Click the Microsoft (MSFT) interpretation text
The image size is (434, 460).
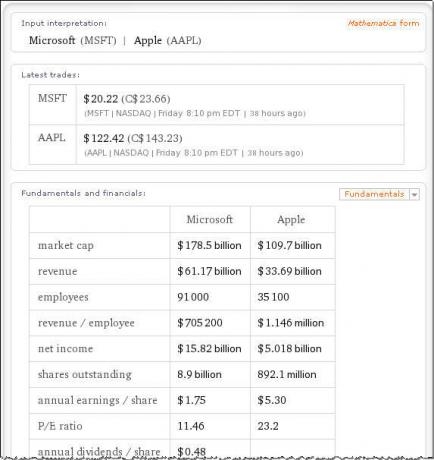point(73,40)
